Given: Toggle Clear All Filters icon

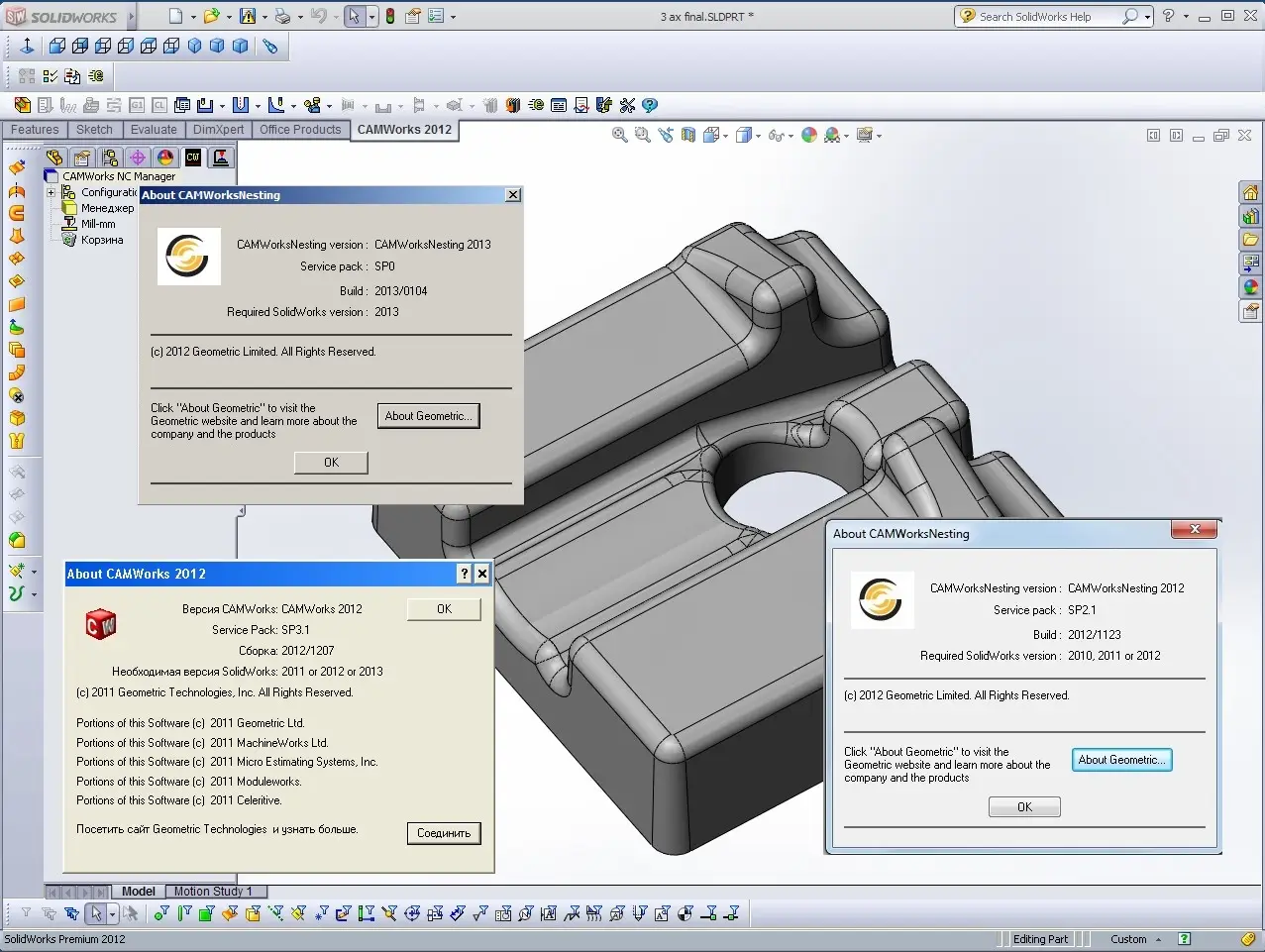Looking at the screenshot, I should tap(49, 913).
